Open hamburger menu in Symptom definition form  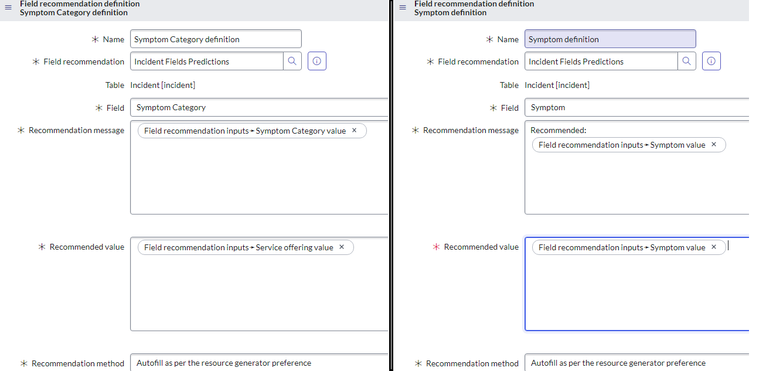coord(403,7)
